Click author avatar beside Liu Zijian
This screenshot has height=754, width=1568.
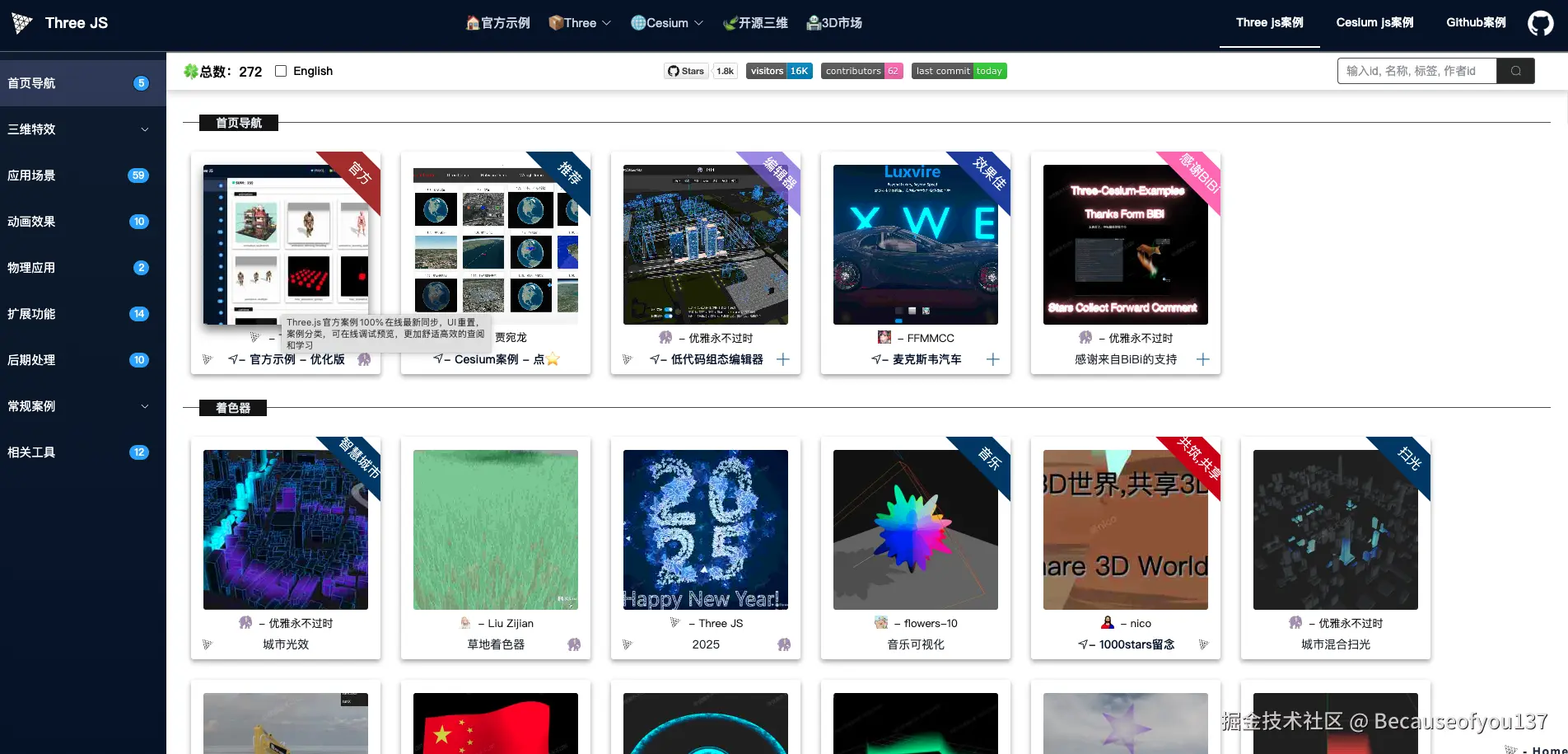(x=466, y=622)
